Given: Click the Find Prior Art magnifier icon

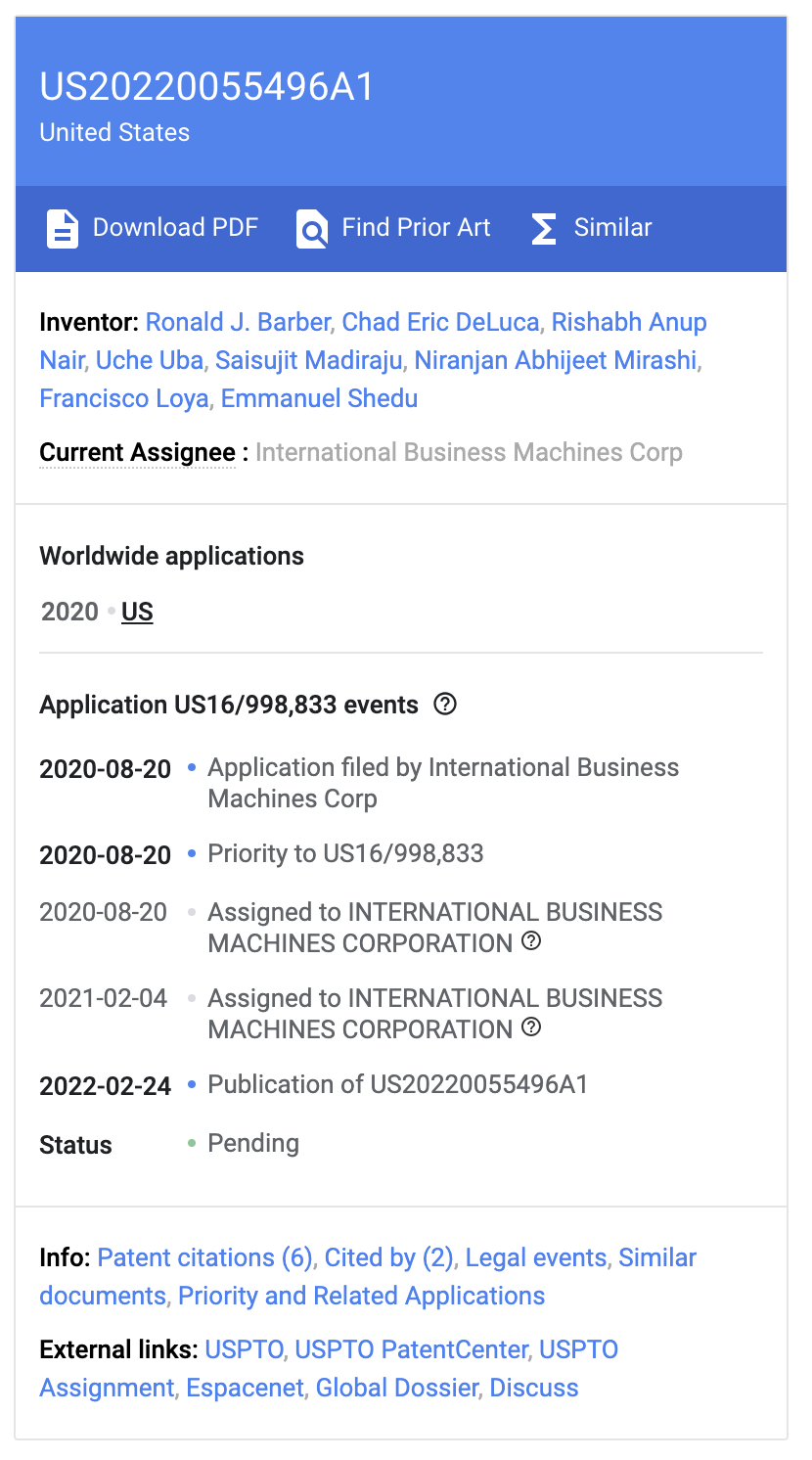Looking at the screenshot, I should (x=312, y=228).
